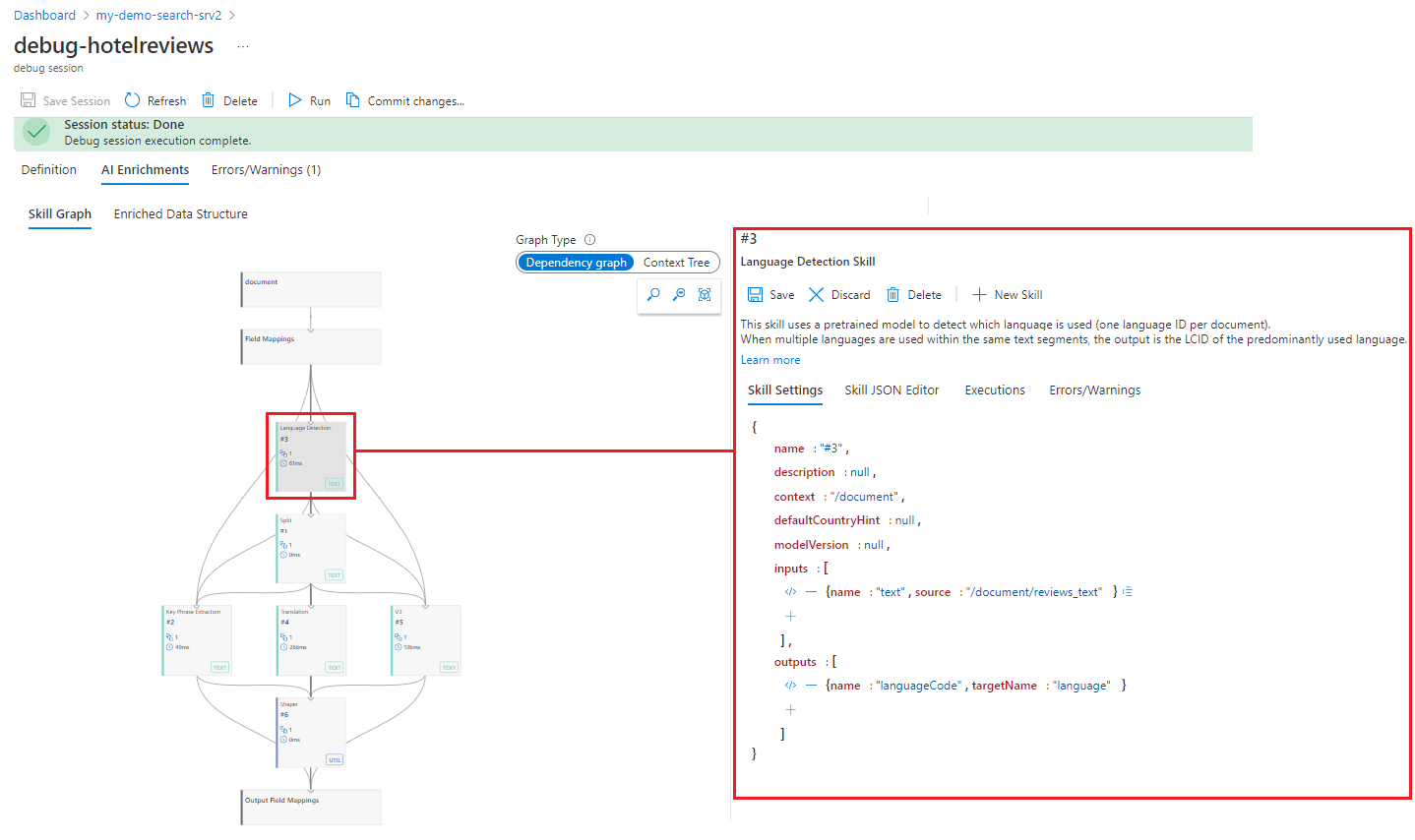
Task: Edit the input name "text" value
Action: (x=891, y=592)
